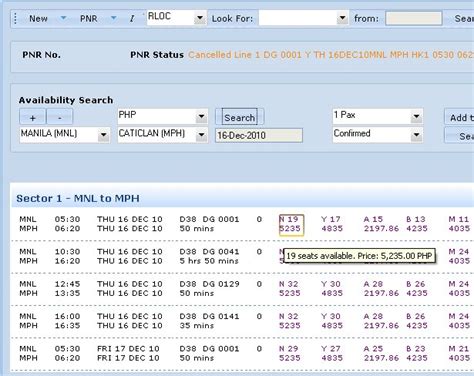Open the New dropdown arrow in toolbar
Image resolution: width=474 pixels, height=376 pixels.
(63, 18)
